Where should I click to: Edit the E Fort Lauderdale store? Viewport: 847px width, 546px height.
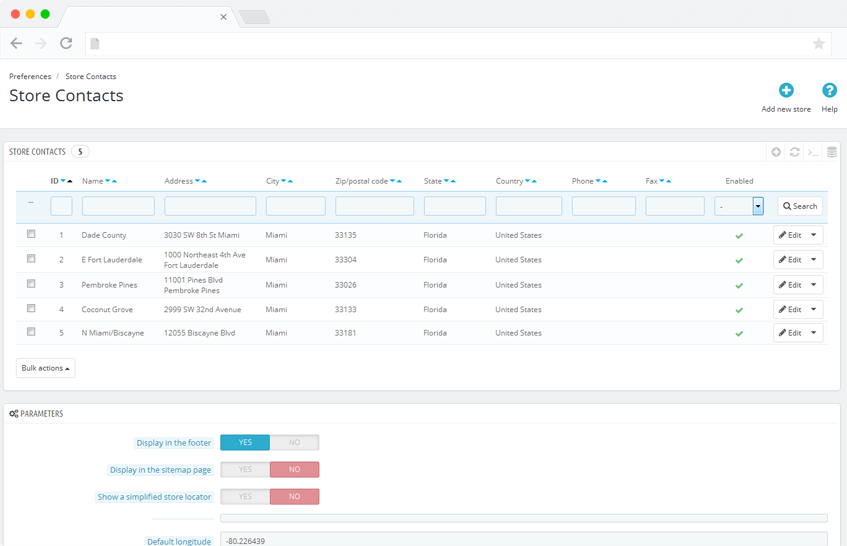790,260
